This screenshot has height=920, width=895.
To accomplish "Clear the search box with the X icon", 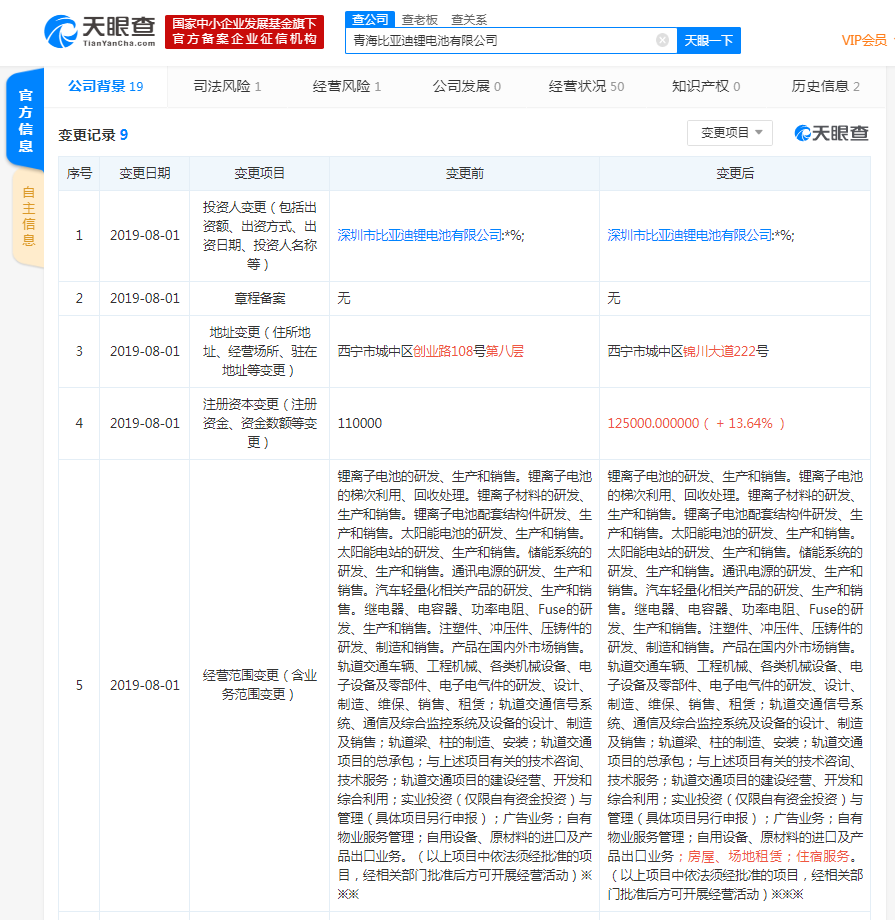I will [662, 40].
